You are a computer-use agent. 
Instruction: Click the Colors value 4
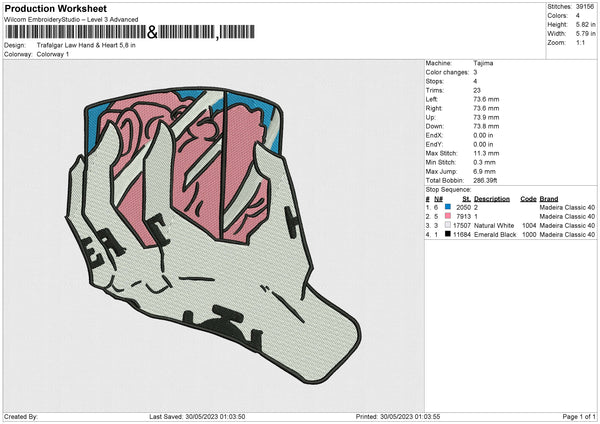(x=577, y=16)
